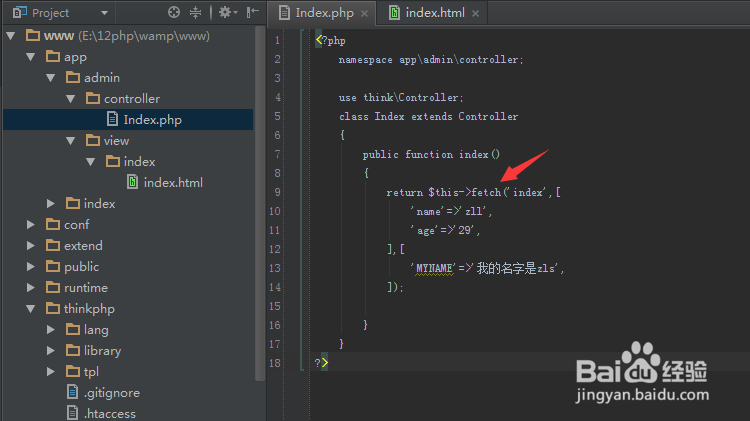The width and height of the screenshot is (750, 421).
Task: Click the Project panel window icon
Action: (19, 12)
